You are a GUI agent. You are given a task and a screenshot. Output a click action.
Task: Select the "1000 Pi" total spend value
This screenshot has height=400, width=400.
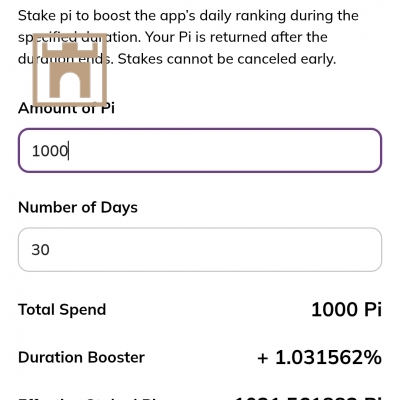pyautogui.click(x=346, y=310)
